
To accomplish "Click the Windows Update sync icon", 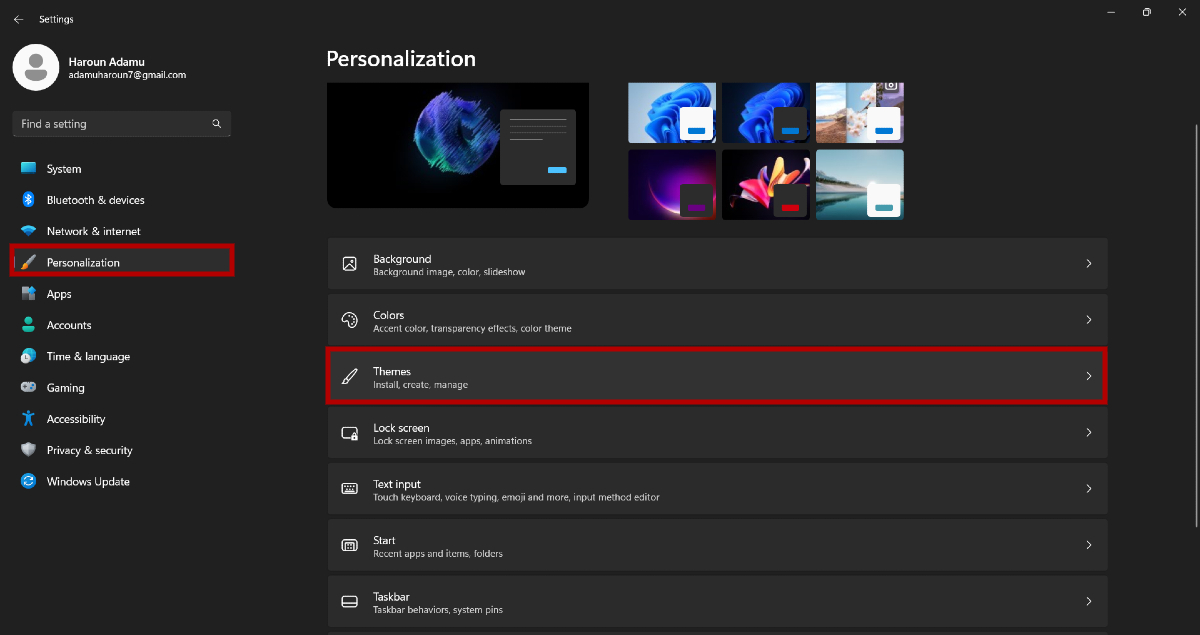I will [28, 481].
